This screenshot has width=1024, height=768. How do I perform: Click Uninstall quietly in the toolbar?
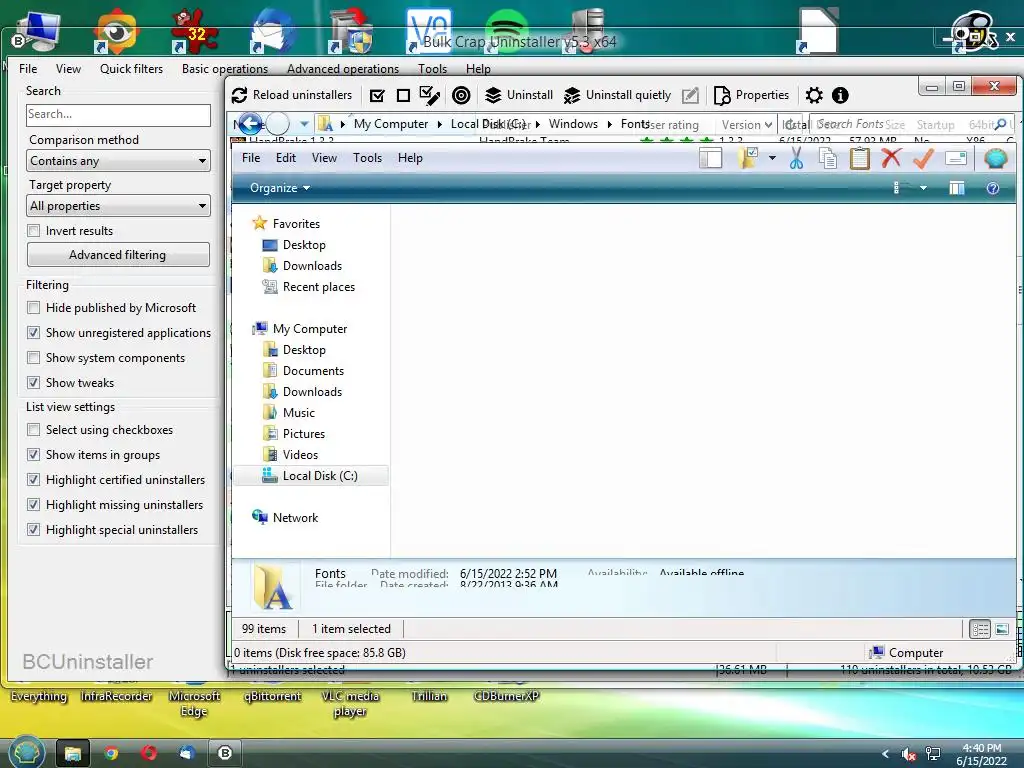pyautogui.click(x=617, y=95)
